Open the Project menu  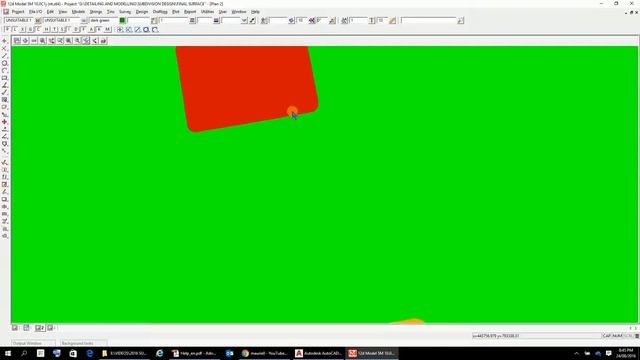tap(18, 12)
